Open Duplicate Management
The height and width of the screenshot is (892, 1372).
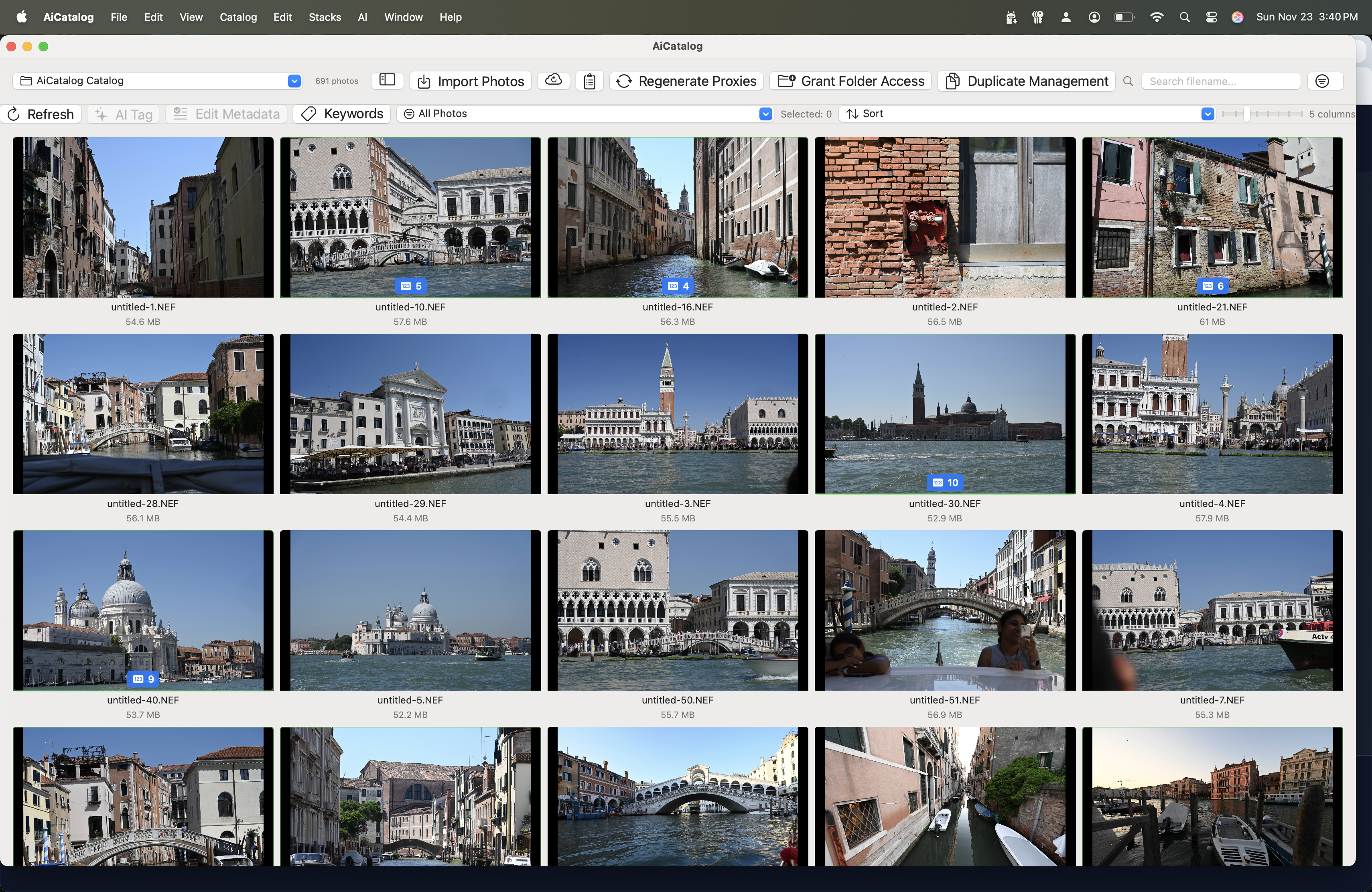[1027, 81]
